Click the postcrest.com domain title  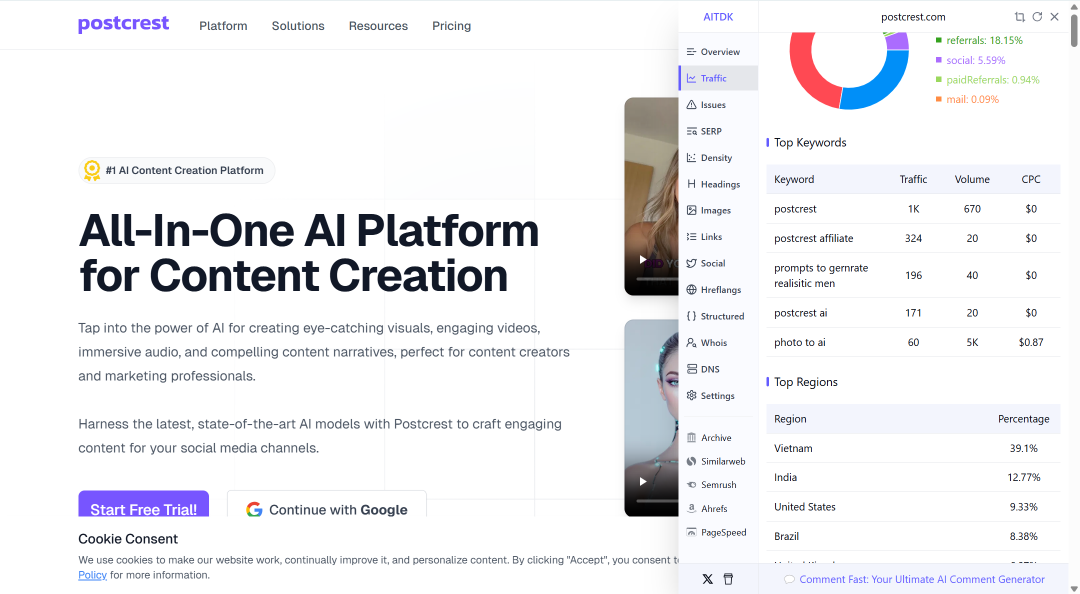click(913, 17)
